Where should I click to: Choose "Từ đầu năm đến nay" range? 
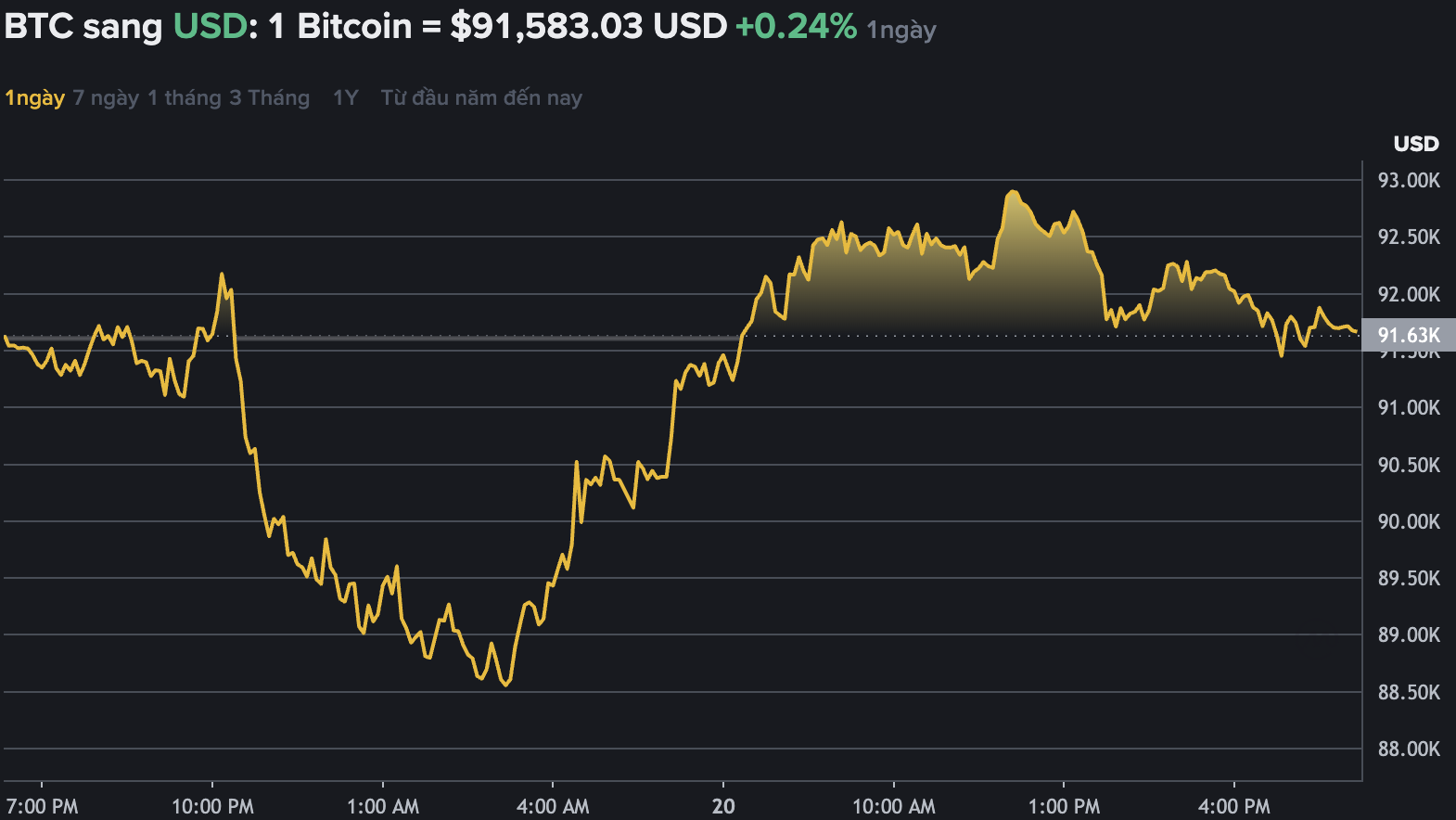(479, 96)
